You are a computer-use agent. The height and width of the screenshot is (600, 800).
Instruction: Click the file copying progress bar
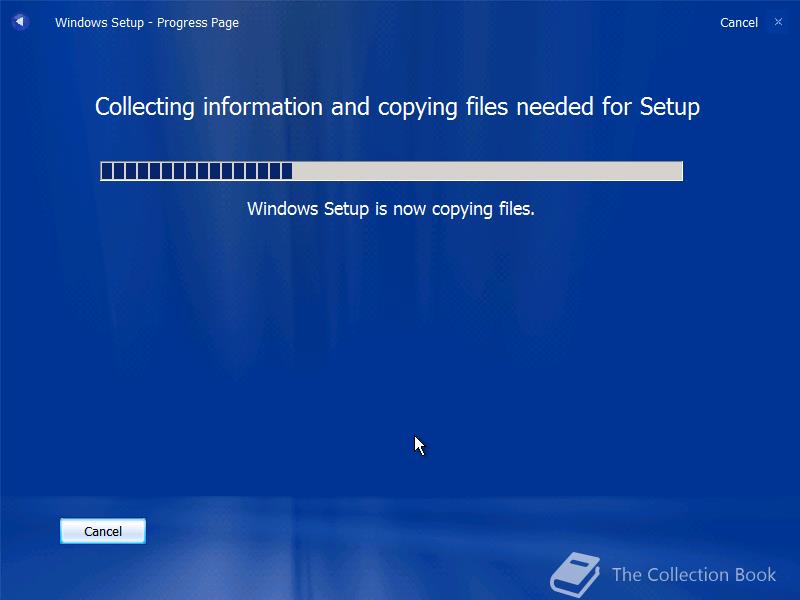391,171
